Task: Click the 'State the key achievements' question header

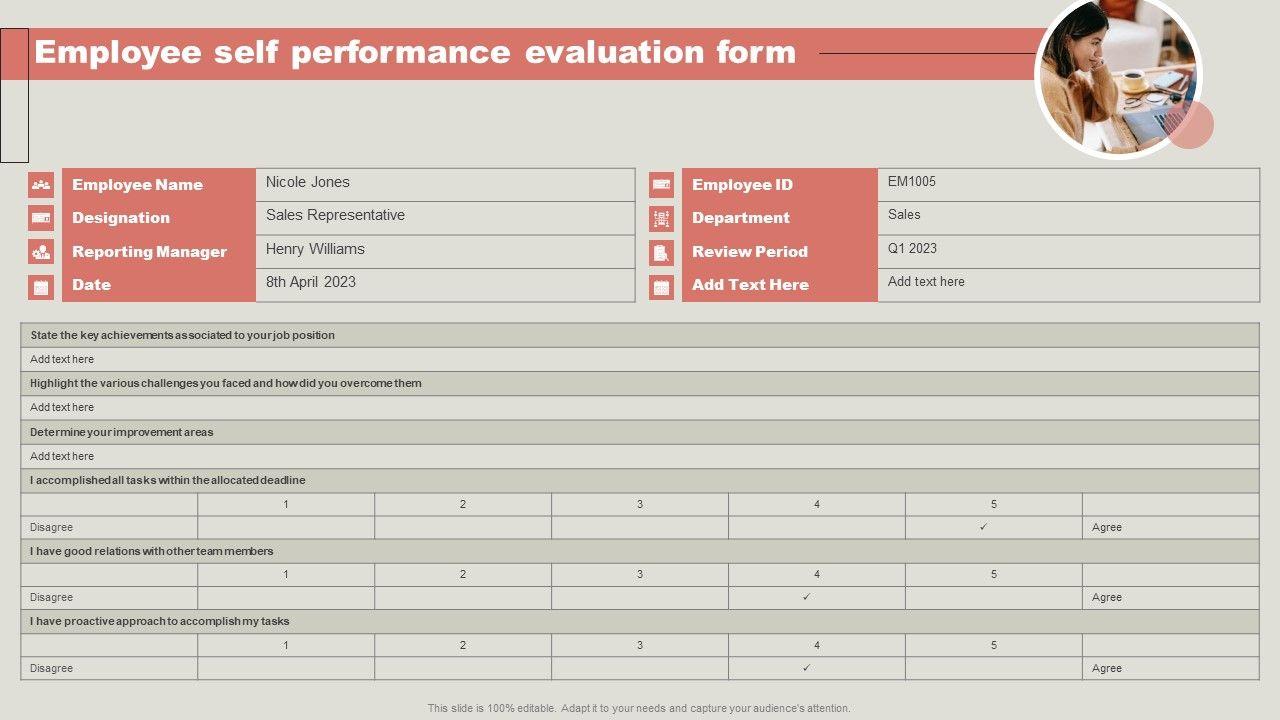Action: tap(640, 335)
